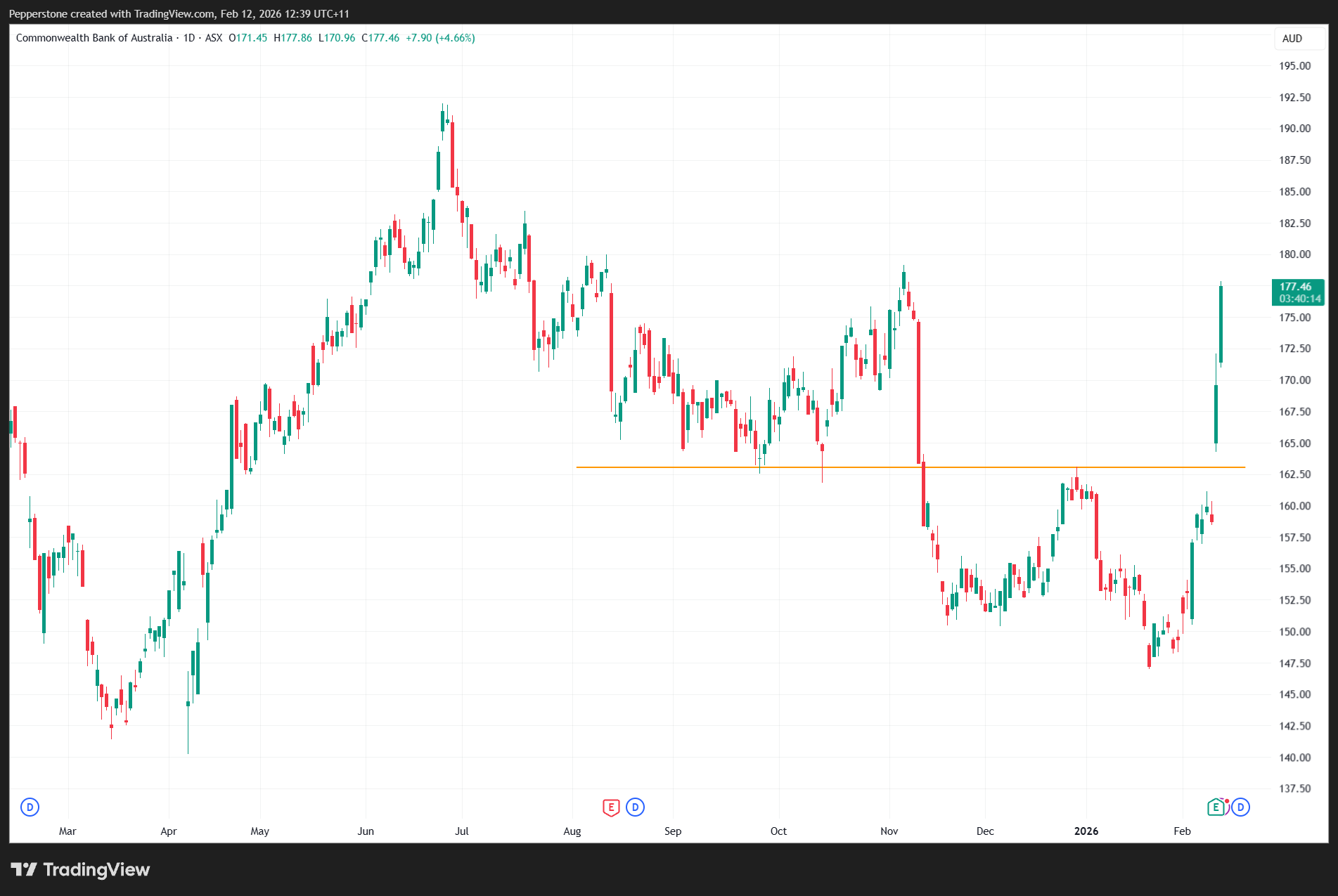Click the red earnings marker near Aug
The width and height of the screenshot is (1338, 896).
[611, 807]
